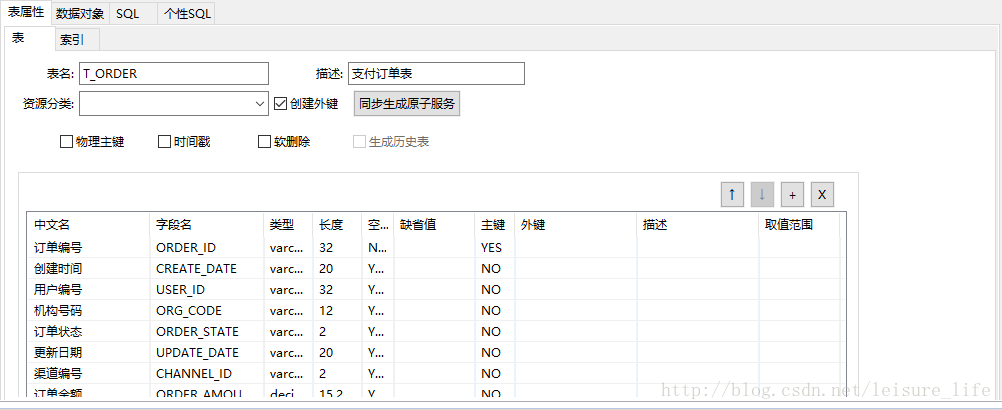This screenshot has height=410, width=1002.
Task: Switch to the 表属性 tab
Action: [26, 12]
